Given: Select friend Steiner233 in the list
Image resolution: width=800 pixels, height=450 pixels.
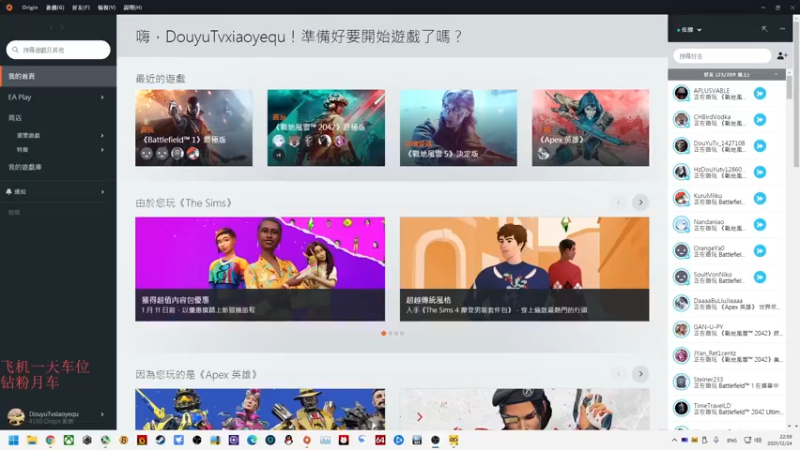Looking at the screenshot, I should pos(727,382).
